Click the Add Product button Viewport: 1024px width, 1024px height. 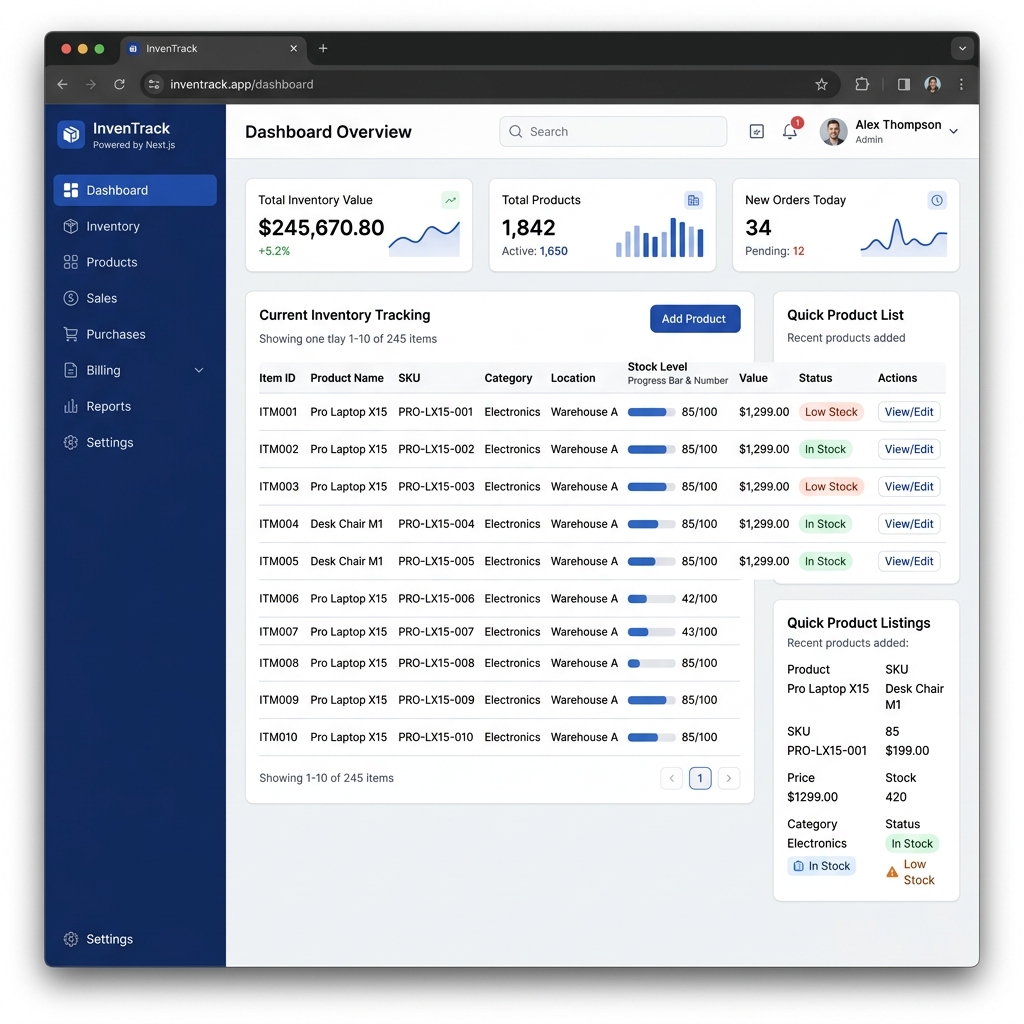point(695,319)
